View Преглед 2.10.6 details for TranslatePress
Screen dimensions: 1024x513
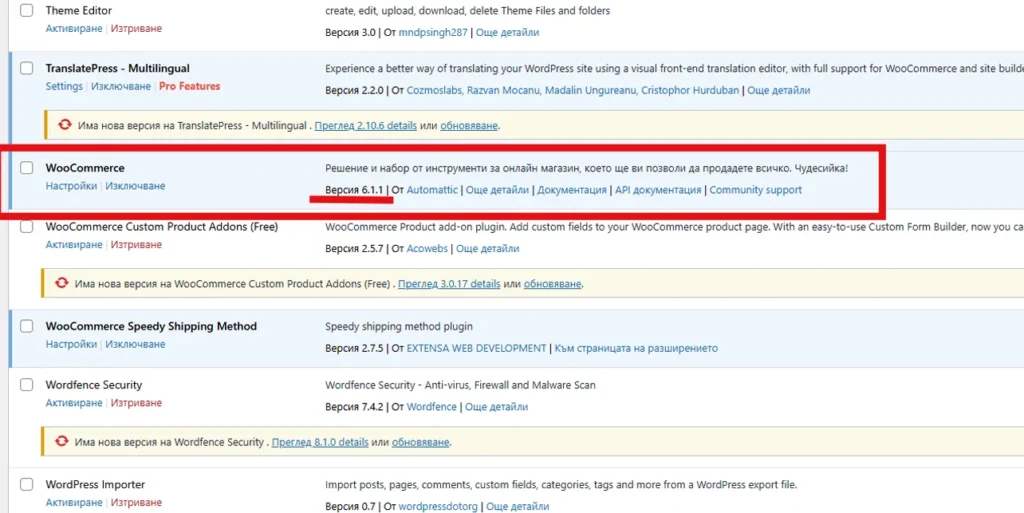366,126
